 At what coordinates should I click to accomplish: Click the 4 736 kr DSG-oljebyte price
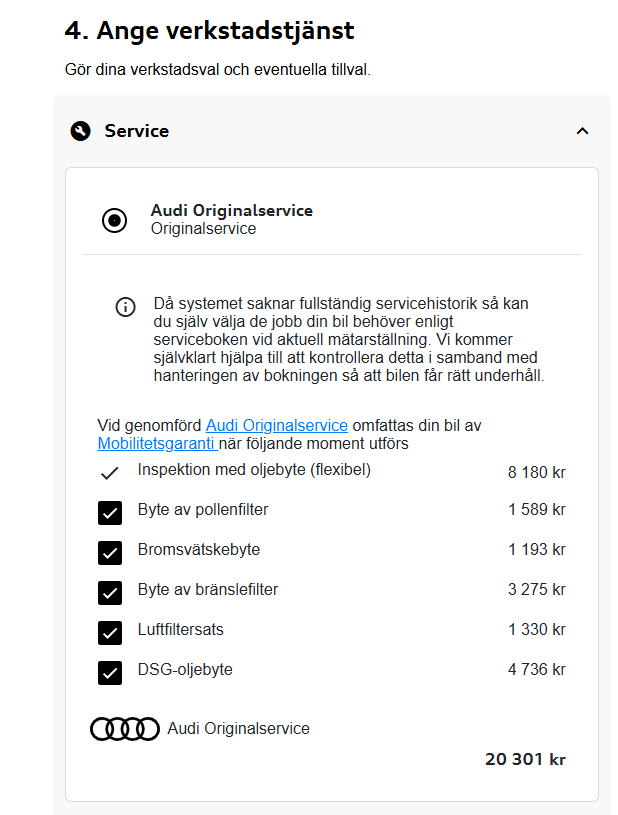click(x=536, y=670)
